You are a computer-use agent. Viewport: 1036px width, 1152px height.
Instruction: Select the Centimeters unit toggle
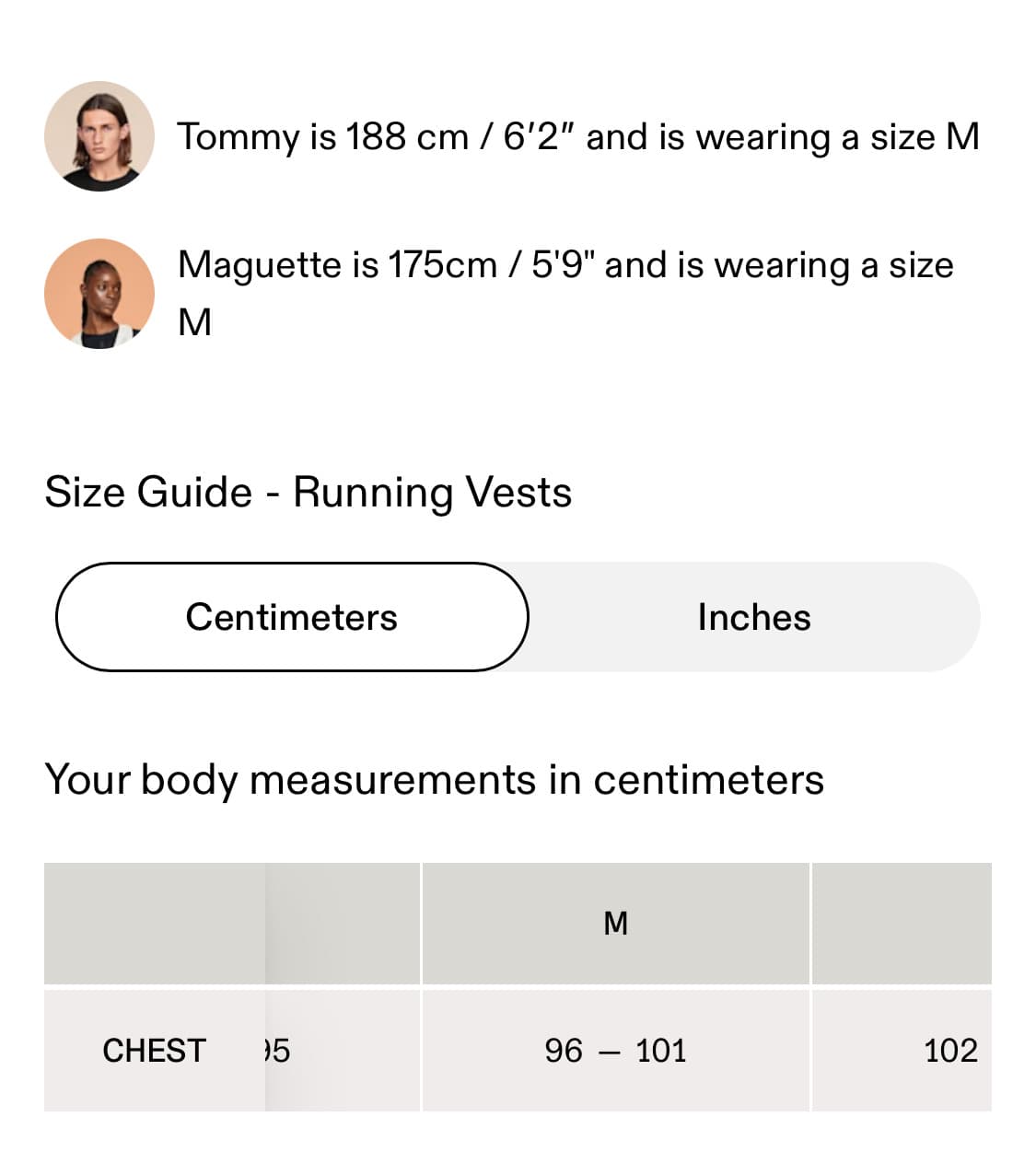pyautogui.click(x=292, y=617)
